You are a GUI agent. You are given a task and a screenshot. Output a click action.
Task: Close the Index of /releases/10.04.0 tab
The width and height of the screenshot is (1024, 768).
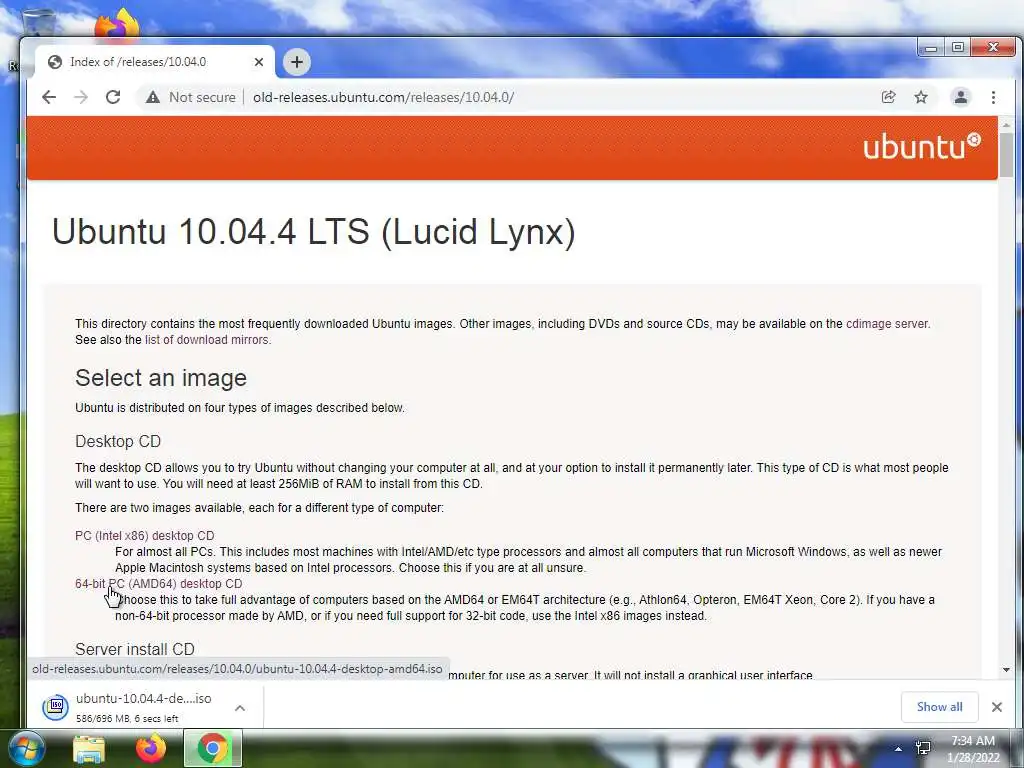coord(259,62)
